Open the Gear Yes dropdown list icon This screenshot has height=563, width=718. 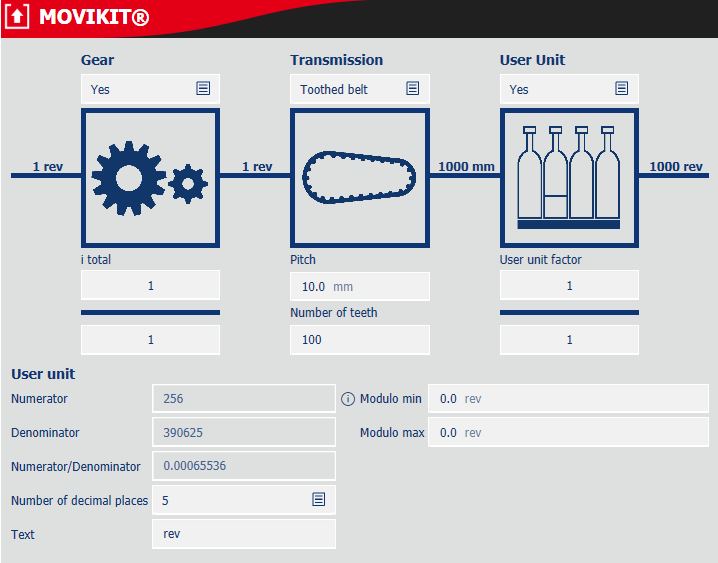pos(203,88)
